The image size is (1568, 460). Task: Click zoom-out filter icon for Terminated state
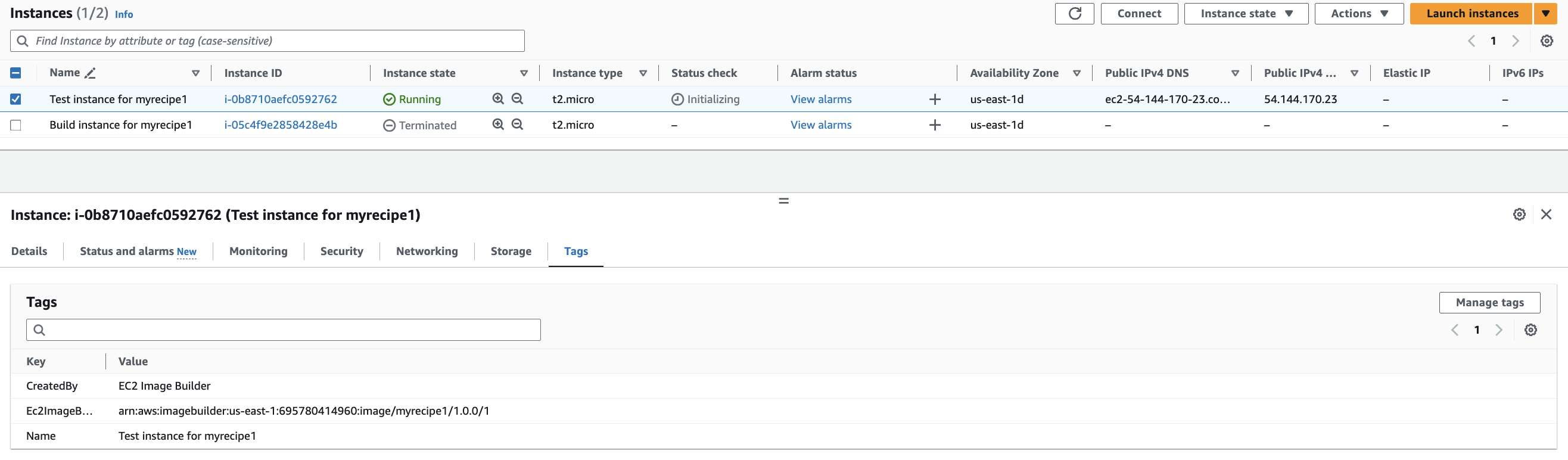[x=517, y=124]
